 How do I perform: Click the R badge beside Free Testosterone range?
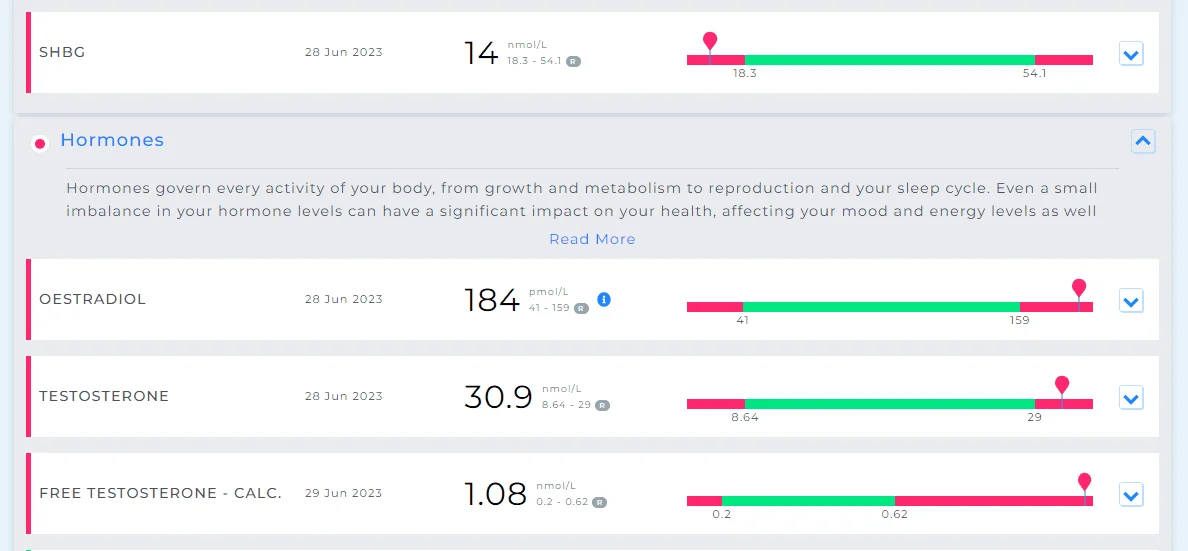coord(599,502)
